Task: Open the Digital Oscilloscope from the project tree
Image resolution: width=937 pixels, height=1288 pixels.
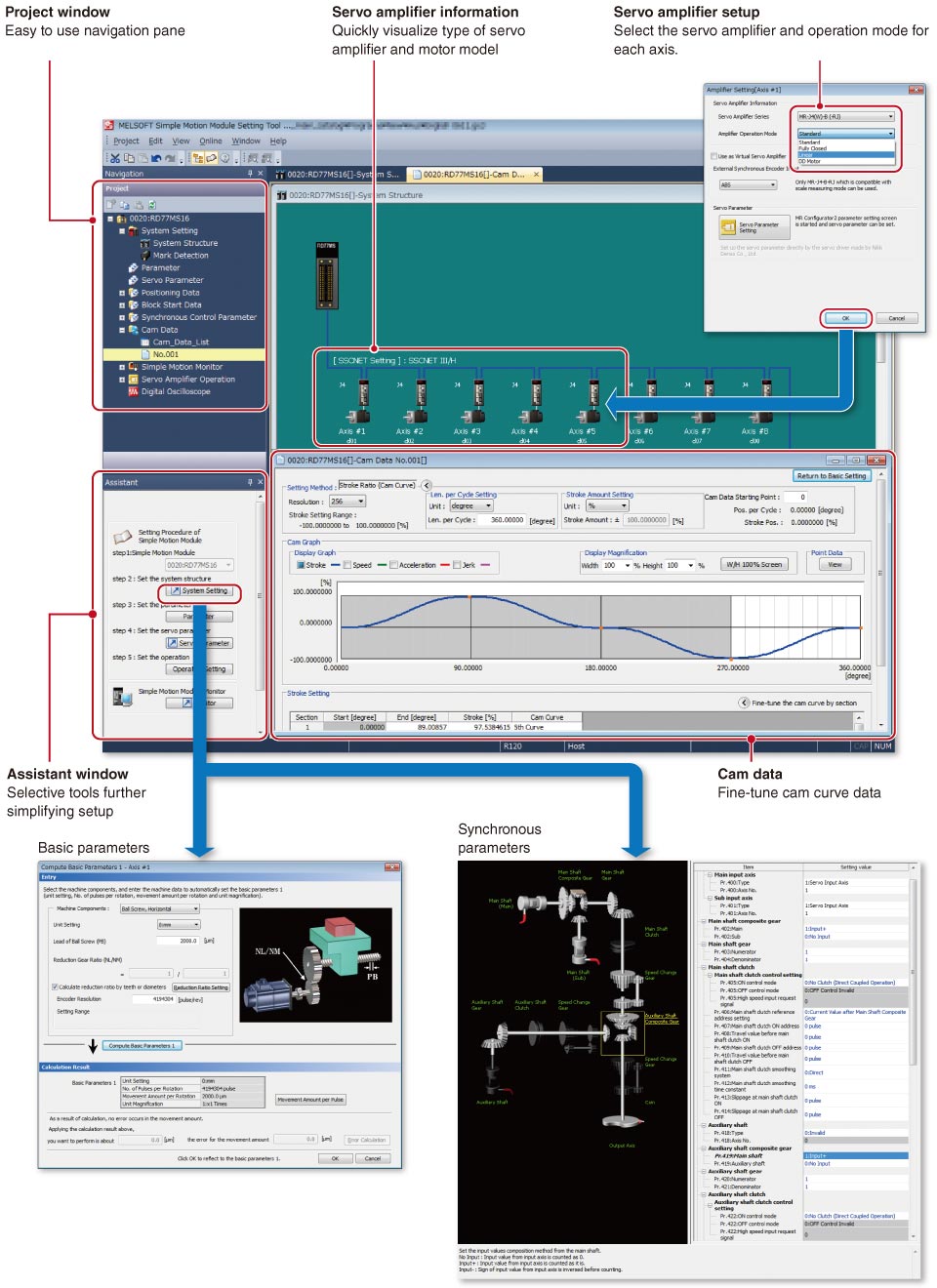Action: [175, 391]
